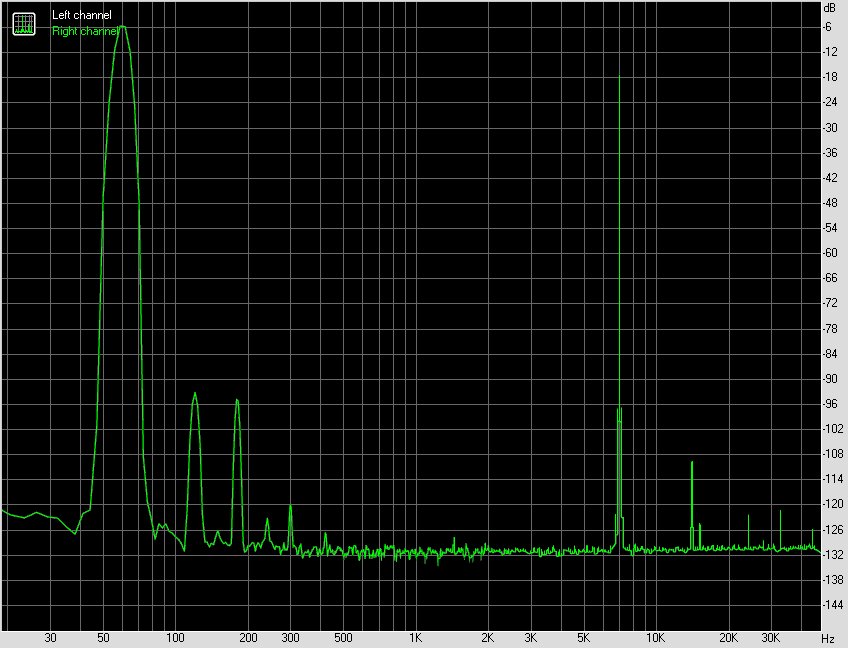Click the 30K frequency label
This screenshot has height=648, width=848.
[771, 638]
